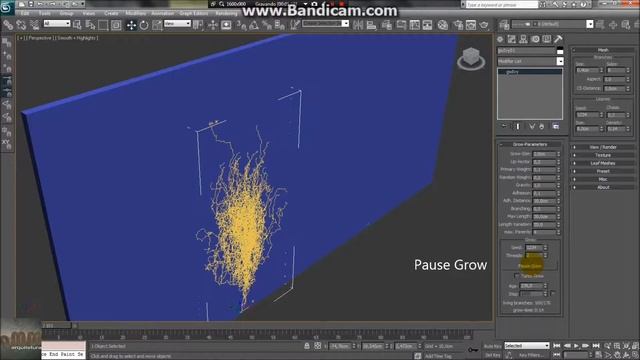Click the Create tab in the command panel
The height and width of the screenshot is (360, 640).
(500, 39)
